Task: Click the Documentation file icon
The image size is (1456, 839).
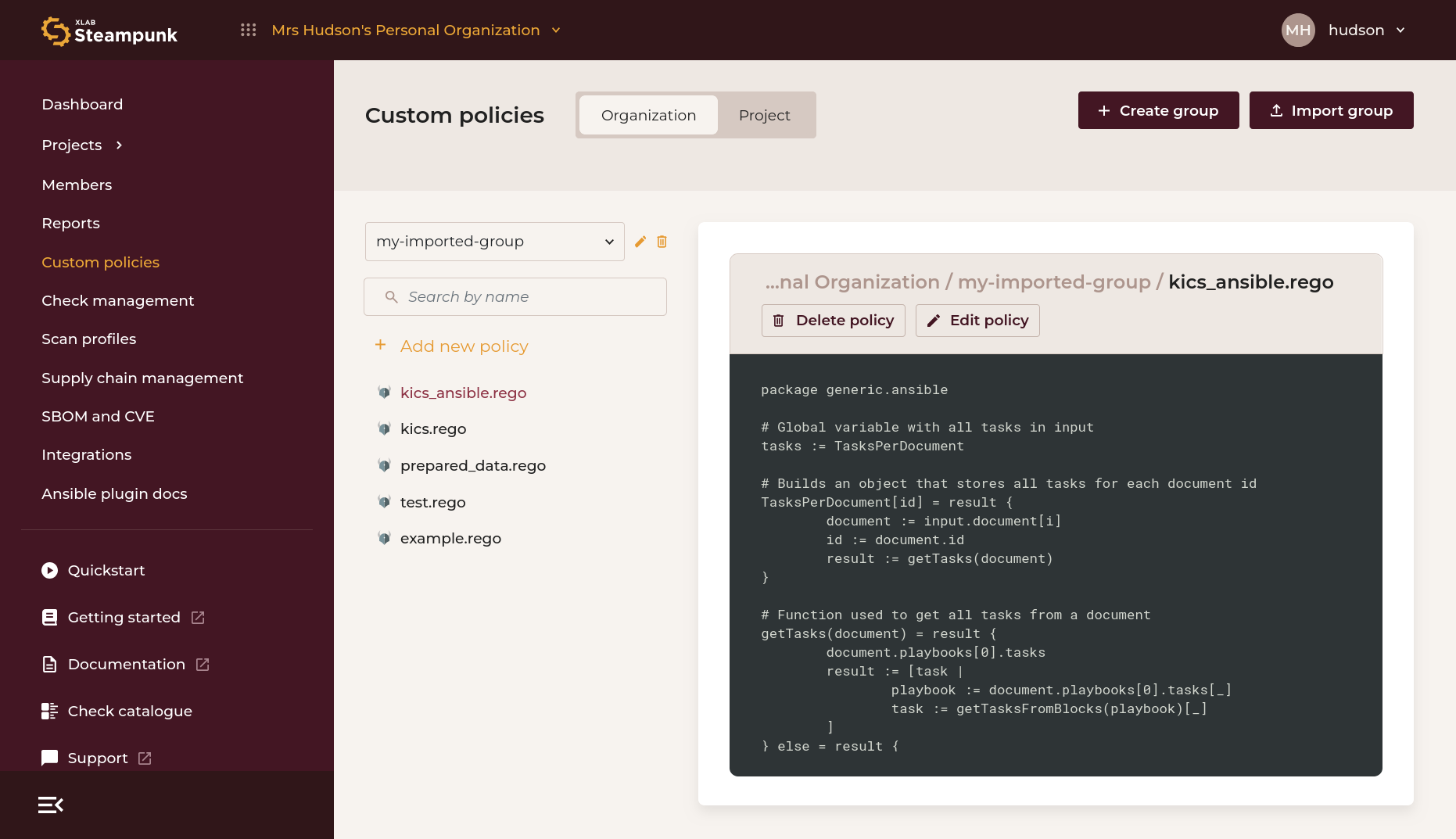Action: (50, 665)
